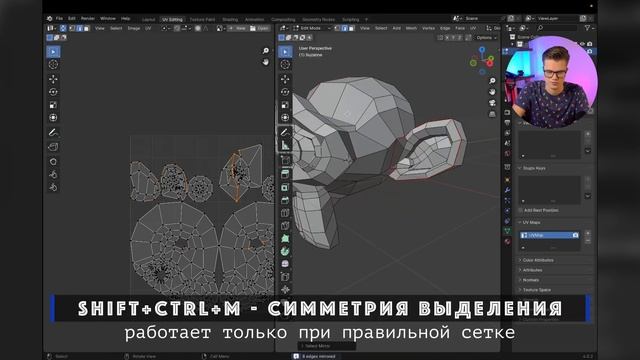Enable vertex select mode in 3D viewport header

point(338,28)
